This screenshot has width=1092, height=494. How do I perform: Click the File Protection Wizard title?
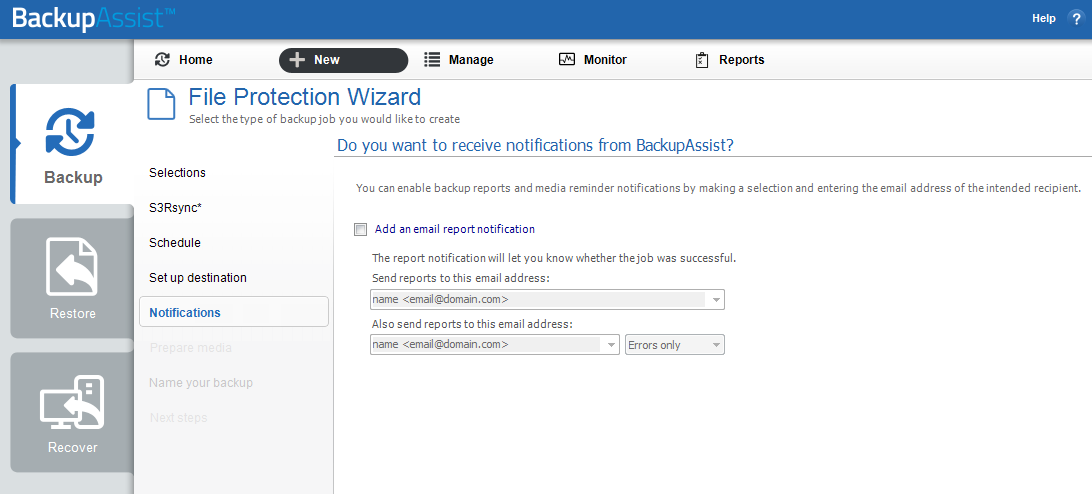(305, 96)
